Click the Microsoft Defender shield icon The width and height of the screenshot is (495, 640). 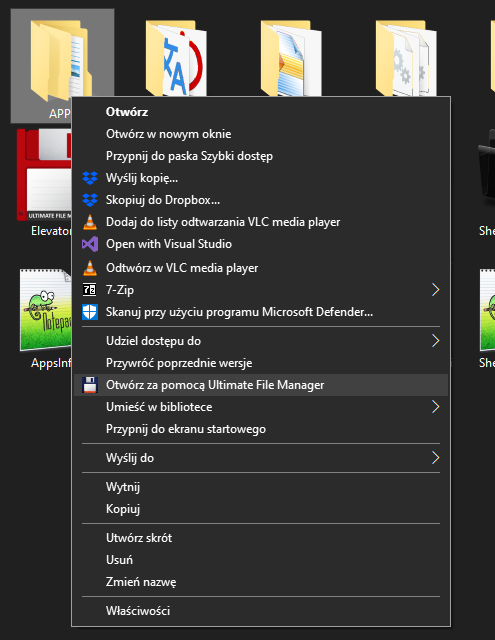coord(90,312)
